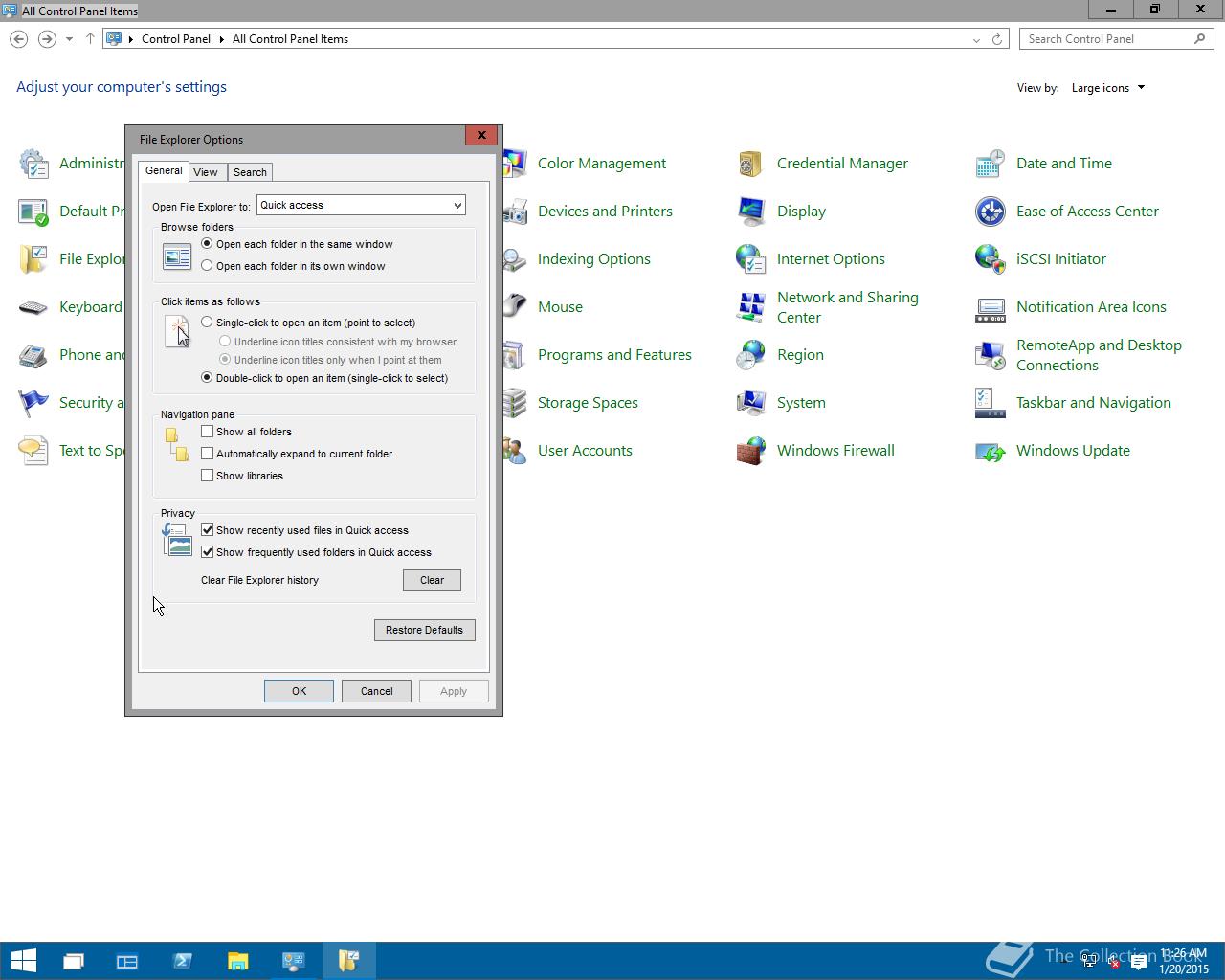This screenshot has height=980, width=1225.
Task: Open the Default Programs icon
Action: (x=33, y=212)
